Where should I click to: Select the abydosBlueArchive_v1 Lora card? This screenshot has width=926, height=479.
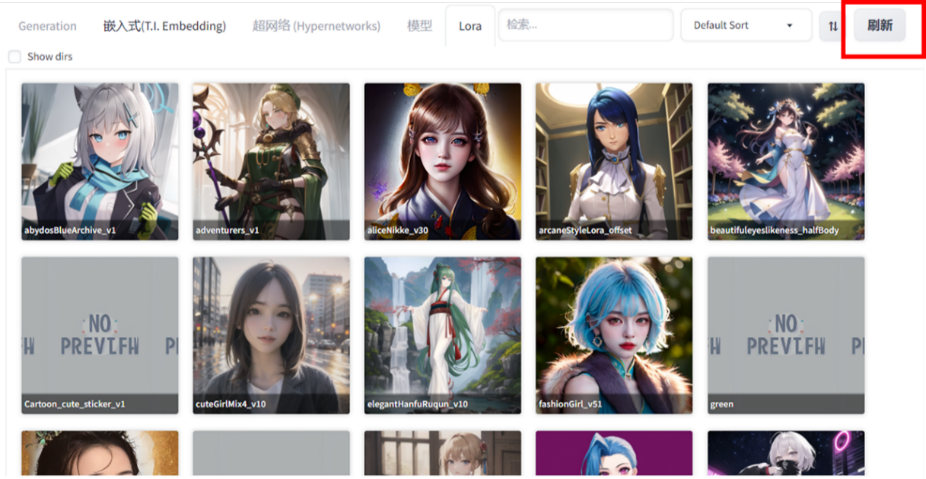(x=100, y=161)
